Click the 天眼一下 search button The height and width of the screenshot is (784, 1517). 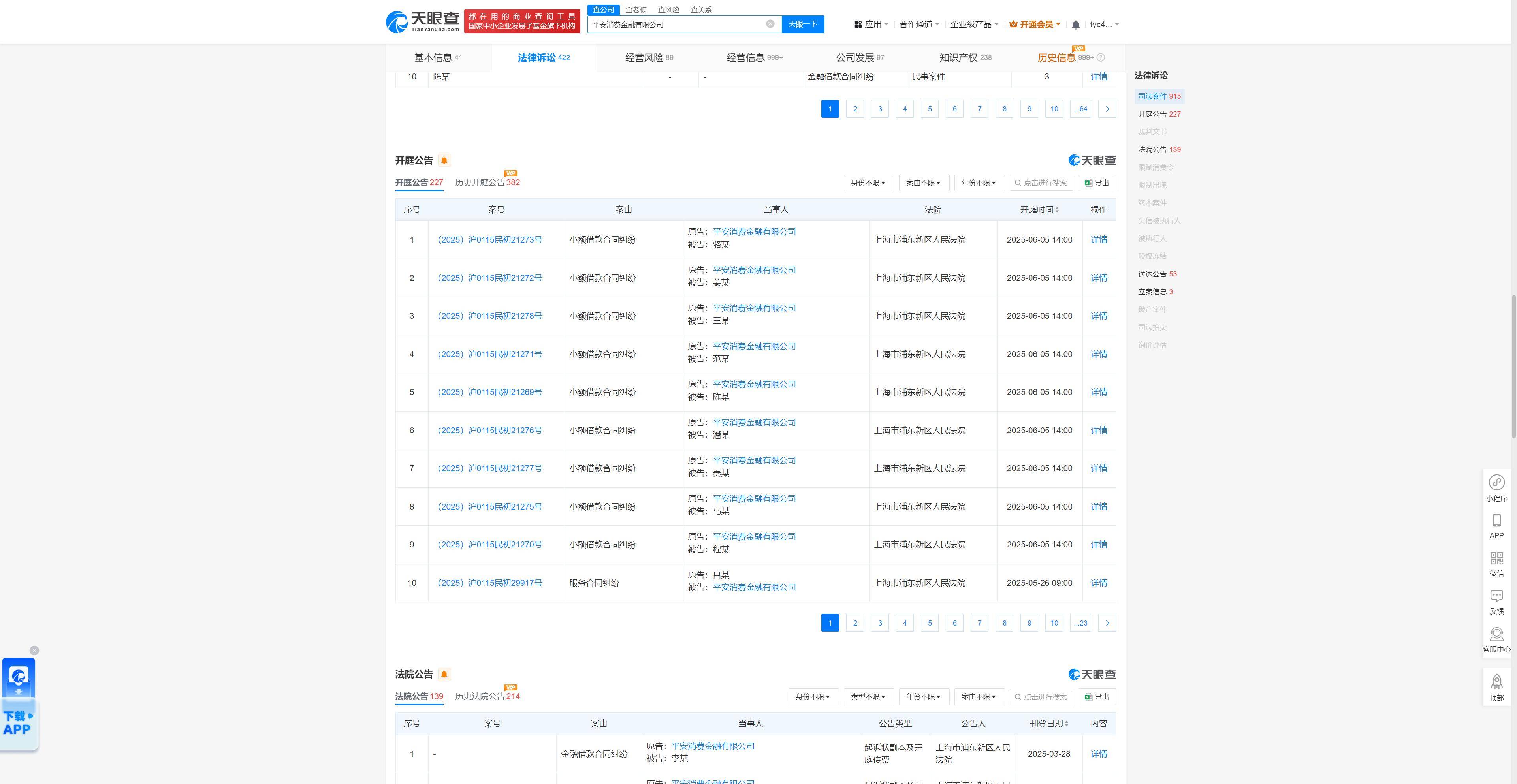803,24
